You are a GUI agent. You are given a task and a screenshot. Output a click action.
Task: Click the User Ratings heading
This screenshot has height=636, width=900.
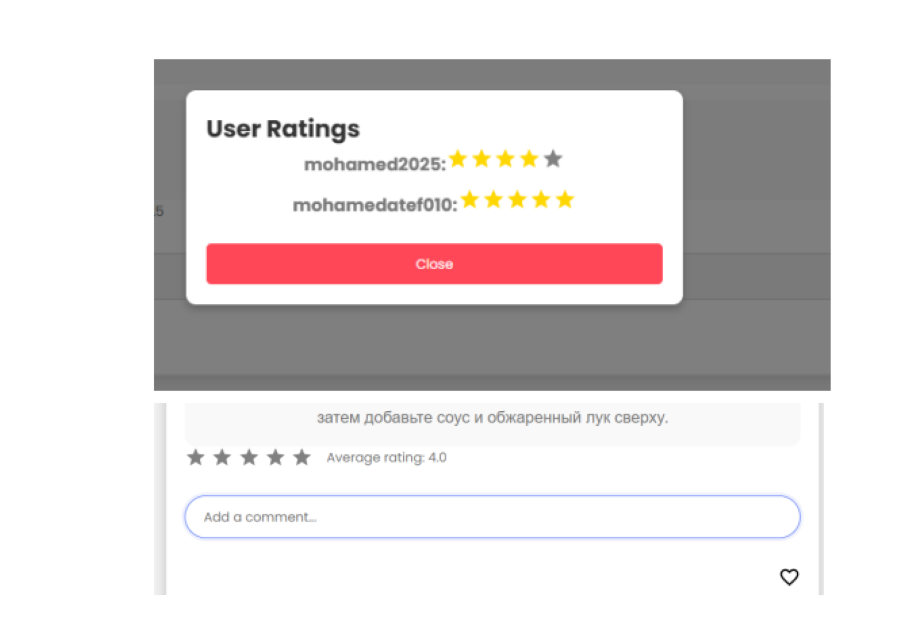pyautogui.click(x=283, y=129)
